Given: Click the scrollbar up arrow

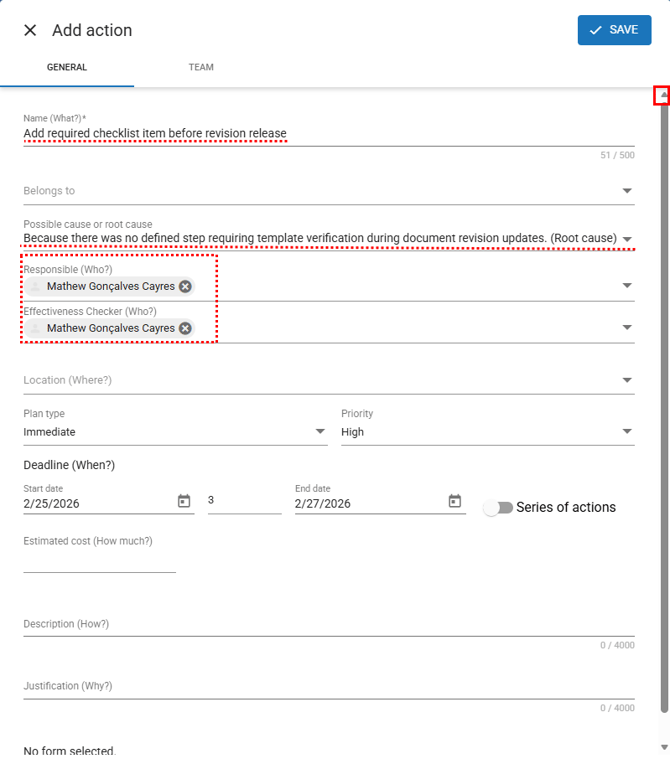Looking at the screenshot, I should tap(662, 95).
